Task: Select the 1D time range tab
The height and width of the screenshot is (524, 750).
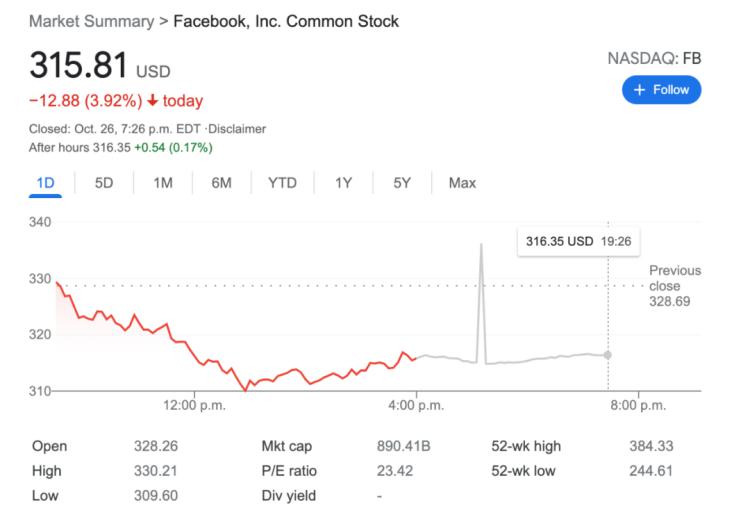Action: tap(45, 183)
